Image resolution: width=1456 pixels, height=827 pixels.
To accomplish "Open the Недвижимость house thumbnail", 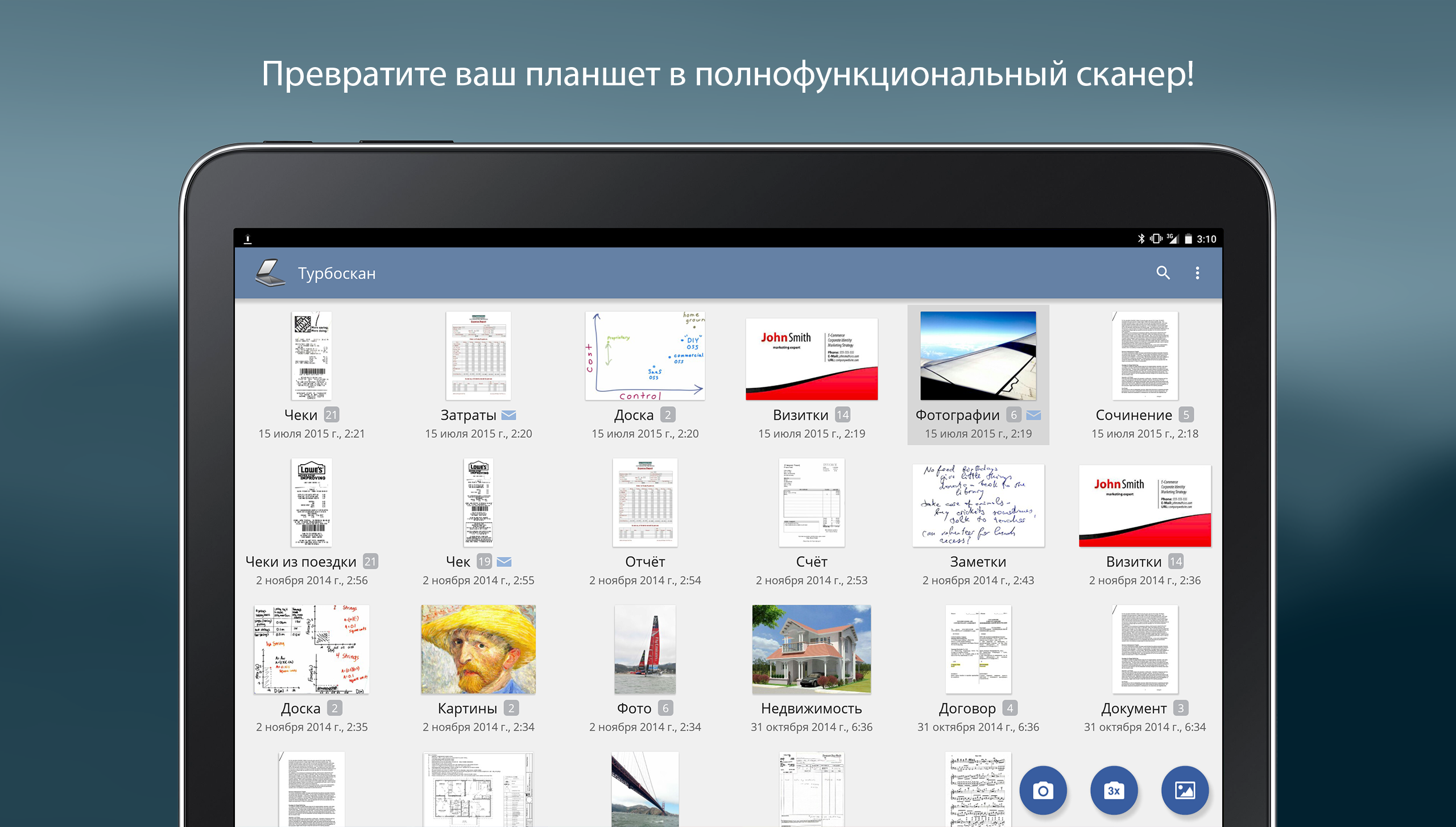I will pos(812,649).
